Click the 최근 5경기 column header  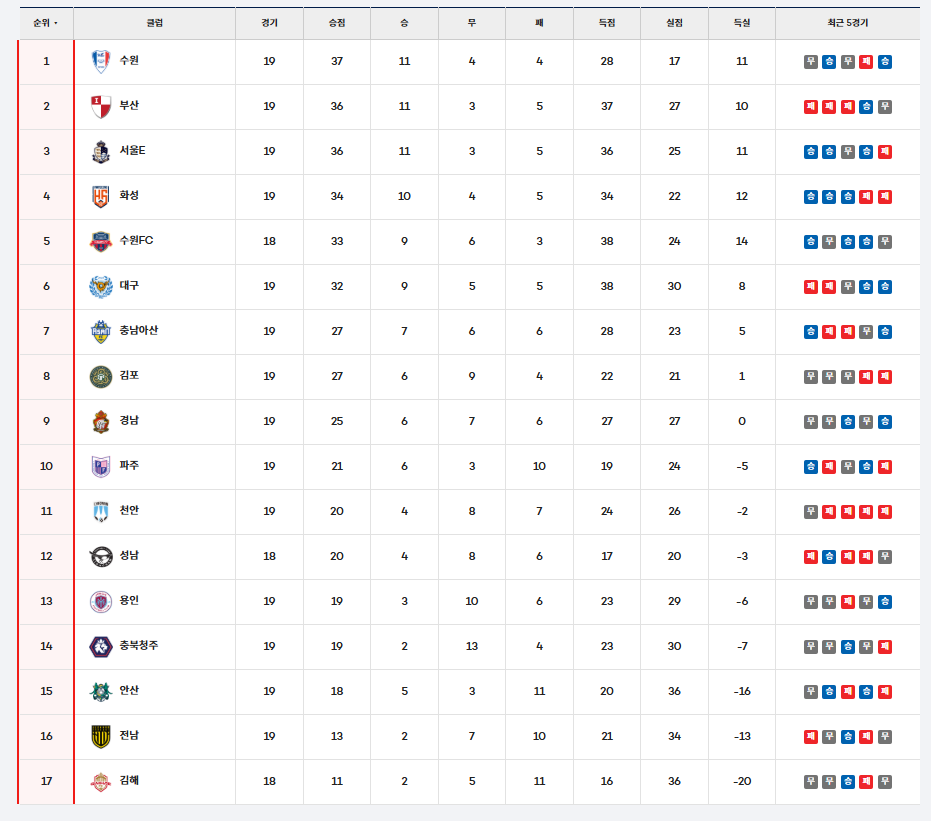pos(847,23)
